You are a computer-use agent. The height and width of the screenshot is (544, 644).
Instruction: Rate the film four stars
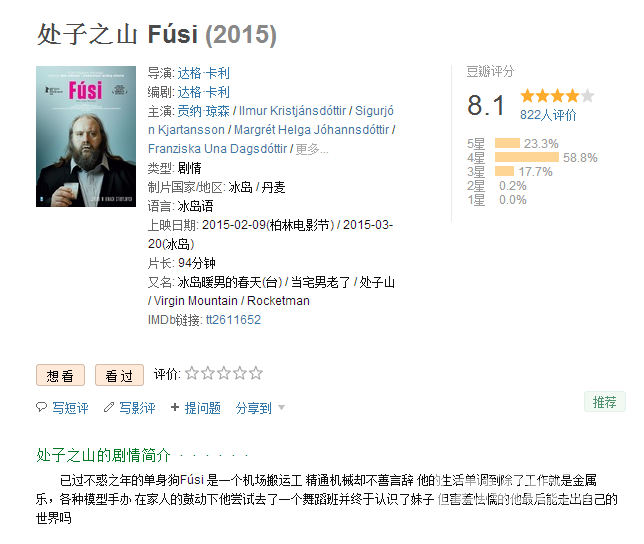click(x=240, y=373)
